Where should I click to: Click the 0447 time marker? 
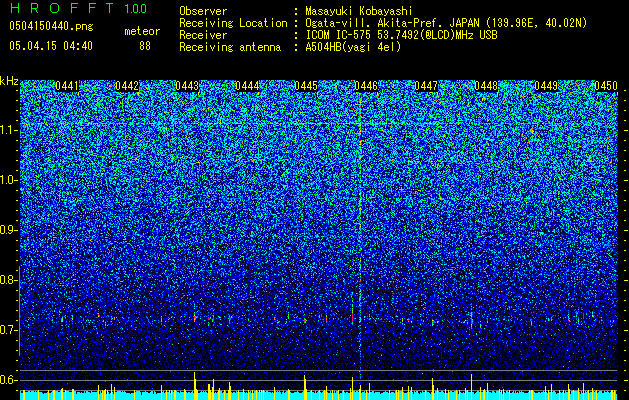click(x=426, y=86)
